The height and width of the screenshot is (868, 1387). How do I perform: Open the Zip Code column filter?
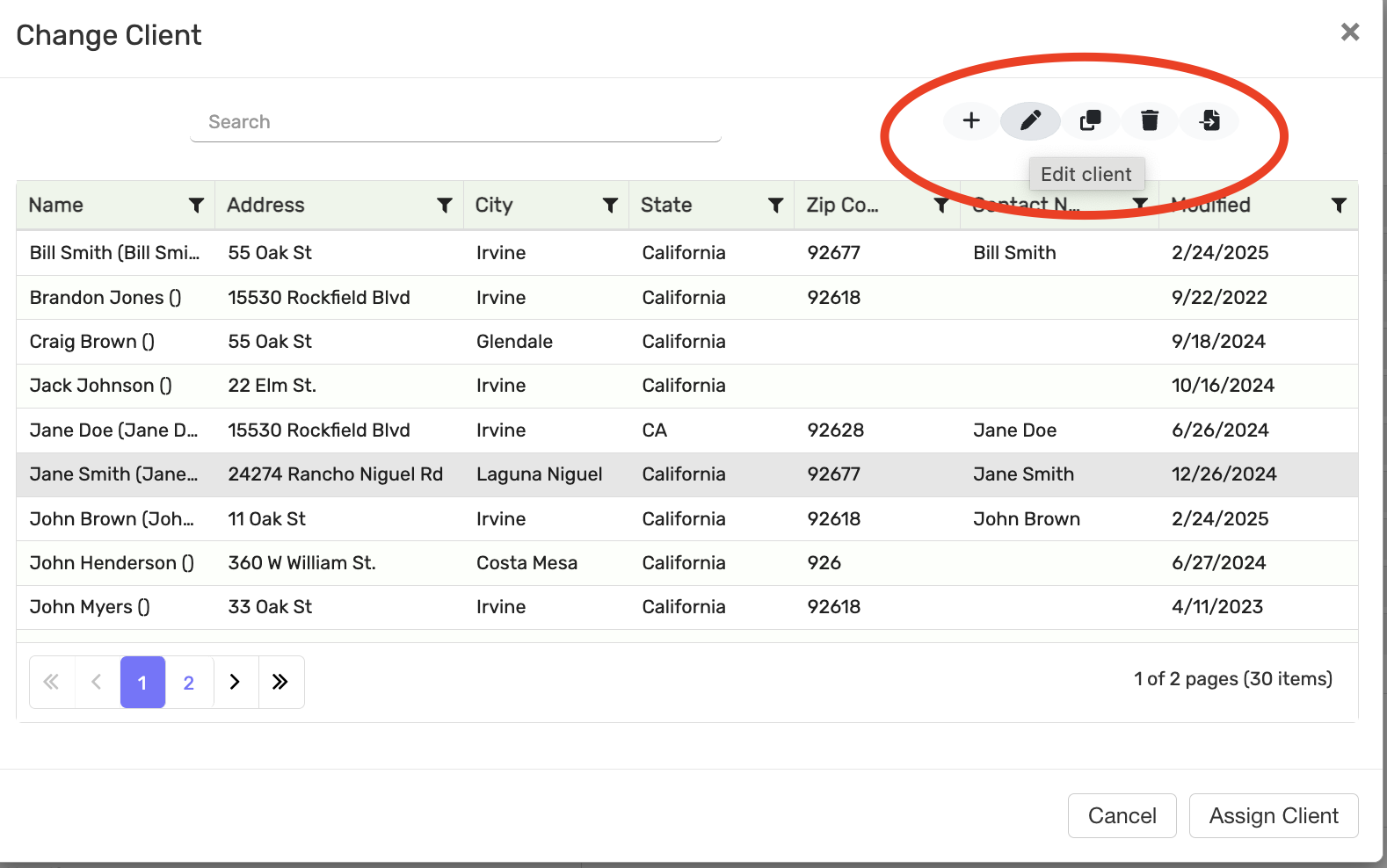pos(940,206)
